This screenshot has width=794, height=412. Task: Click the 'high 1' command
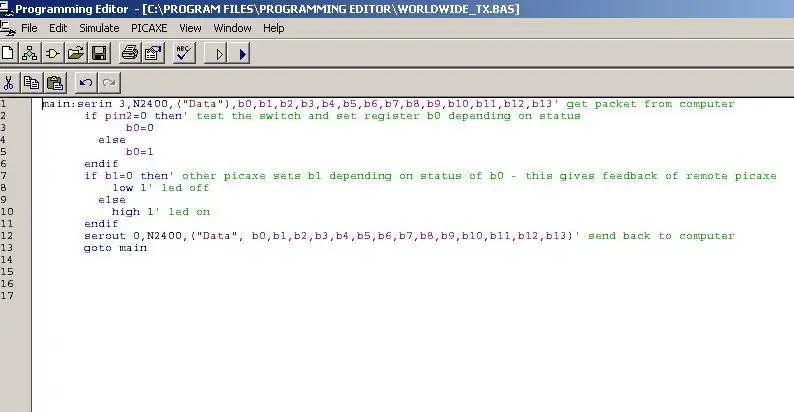tap(133, 212)
